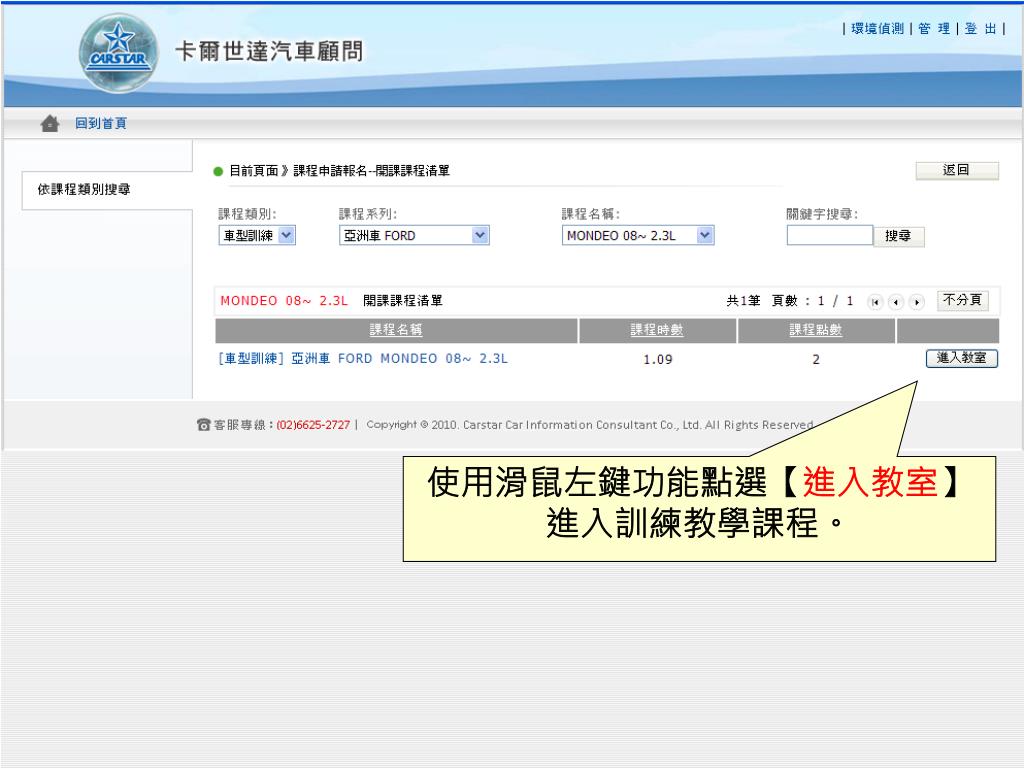Sort by the 課程時數 column header

point(657,330)
